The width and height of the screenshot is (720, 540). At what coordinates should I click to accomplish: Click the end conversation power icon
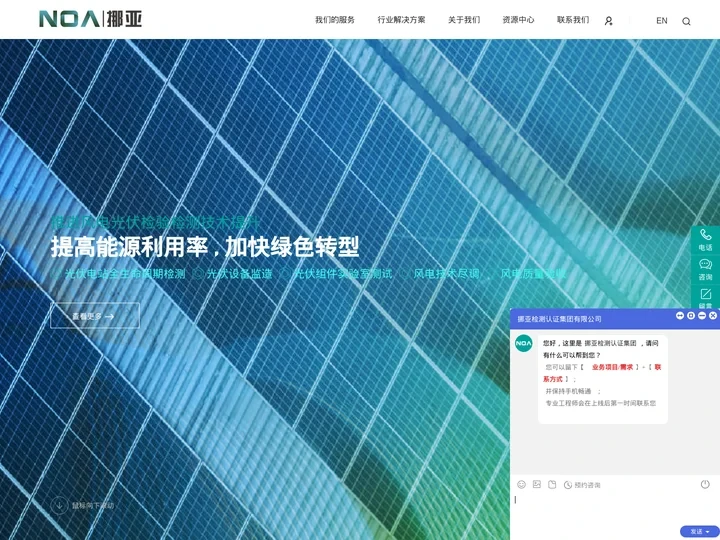click(x=705, y=484)
